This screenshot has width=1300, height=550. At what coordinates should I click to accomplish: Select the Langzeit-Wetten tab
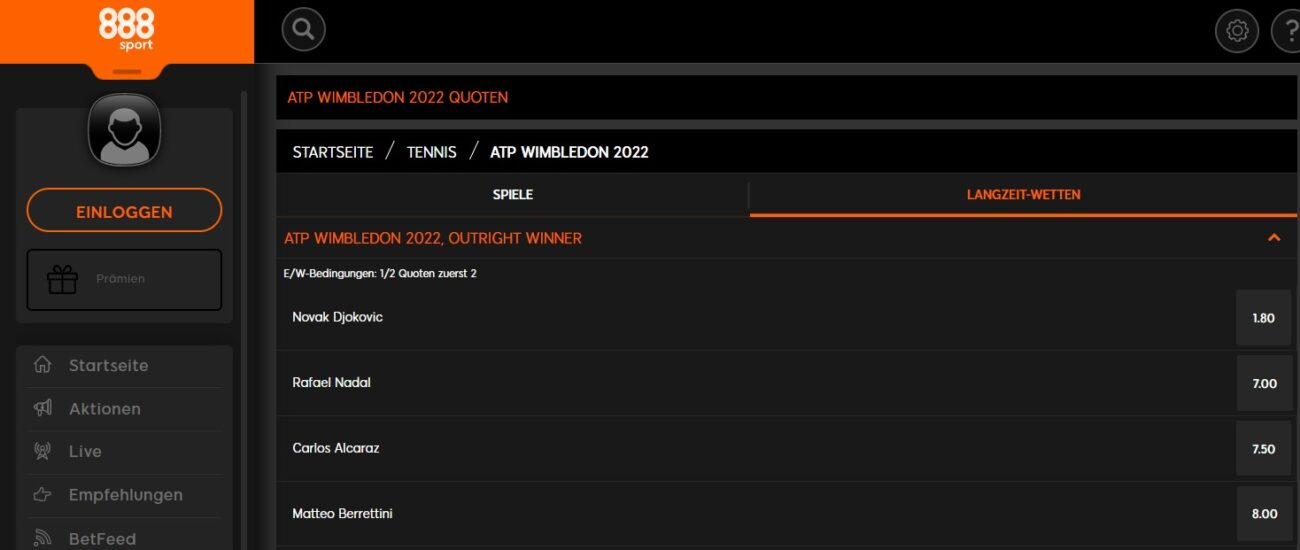(x=1023, y=195)
